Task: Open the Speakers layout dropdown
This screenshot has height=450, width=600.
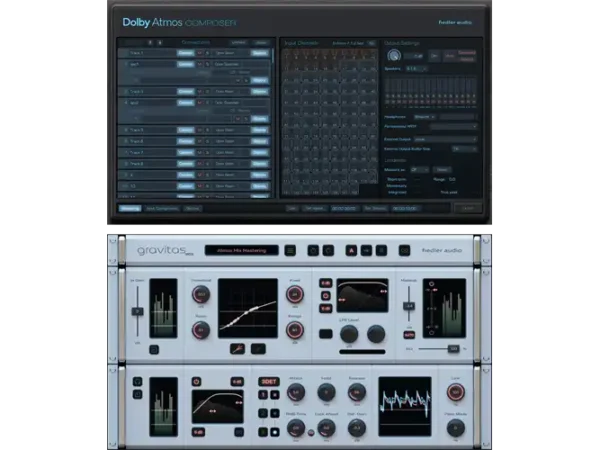Action: point(416,69)
